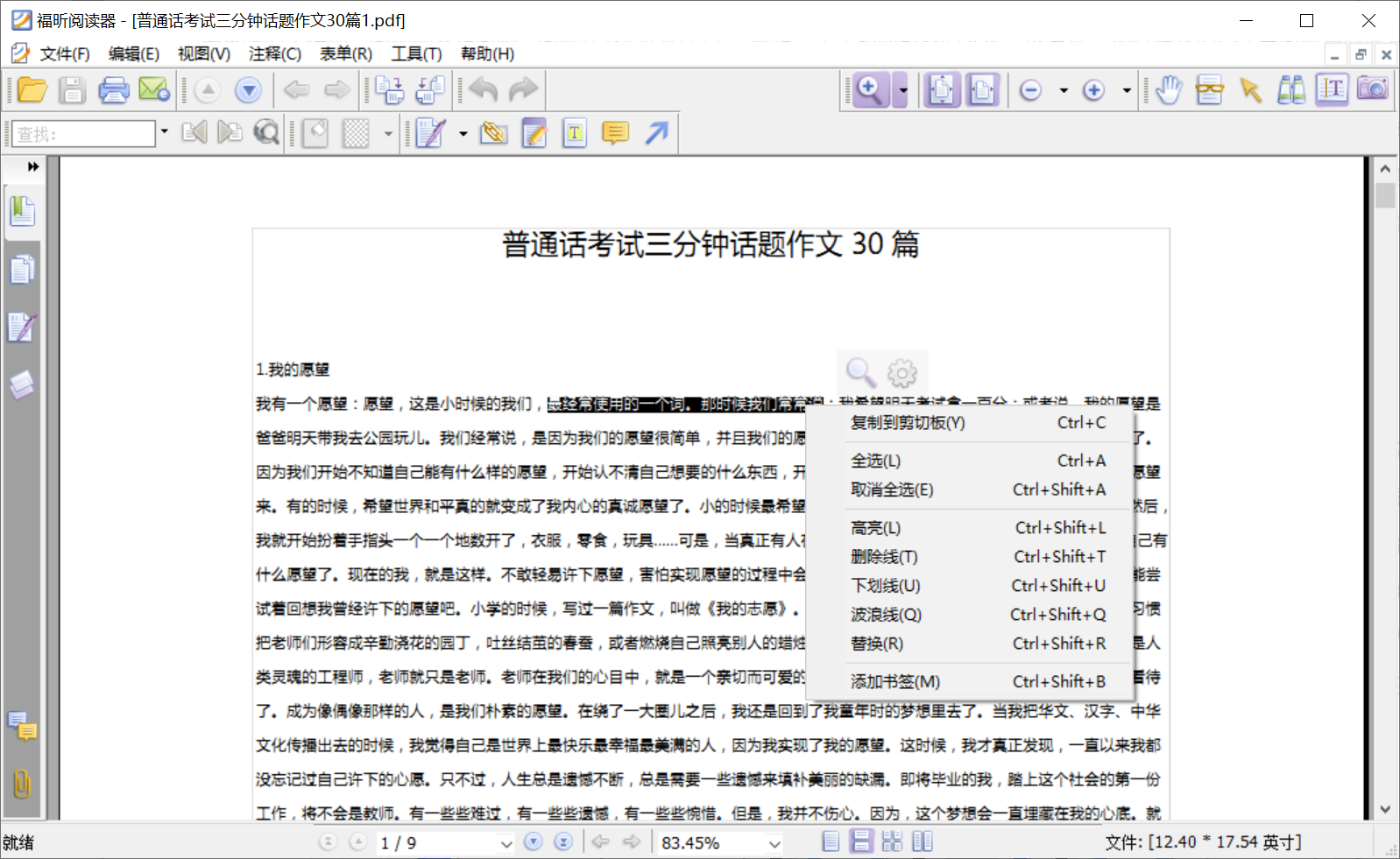Add a yellow comment note
1400x859 pixels.
pos(616,133)
